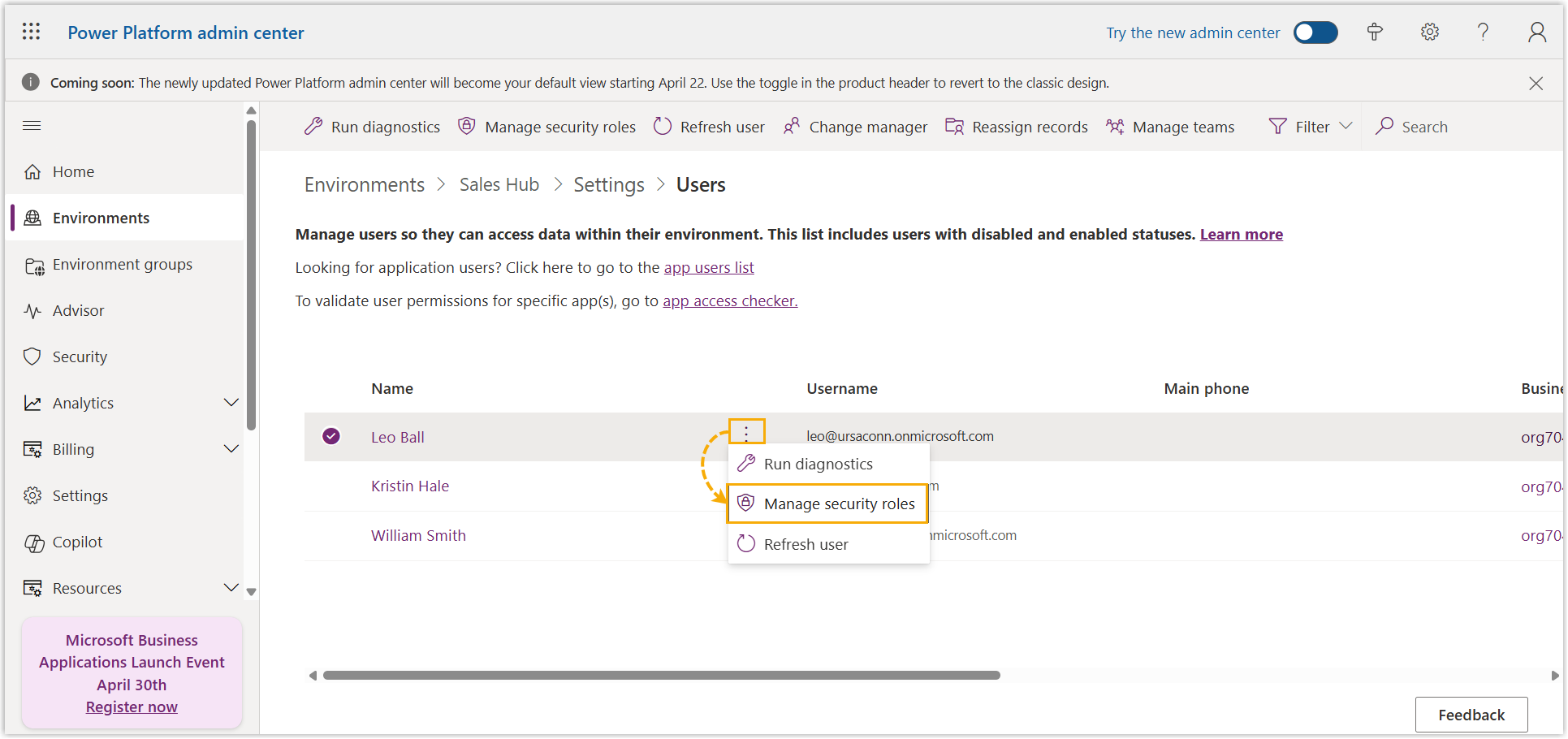Open the help question mark icon
Viewport: 1568px width, 739px height.
coord(1483,32)
